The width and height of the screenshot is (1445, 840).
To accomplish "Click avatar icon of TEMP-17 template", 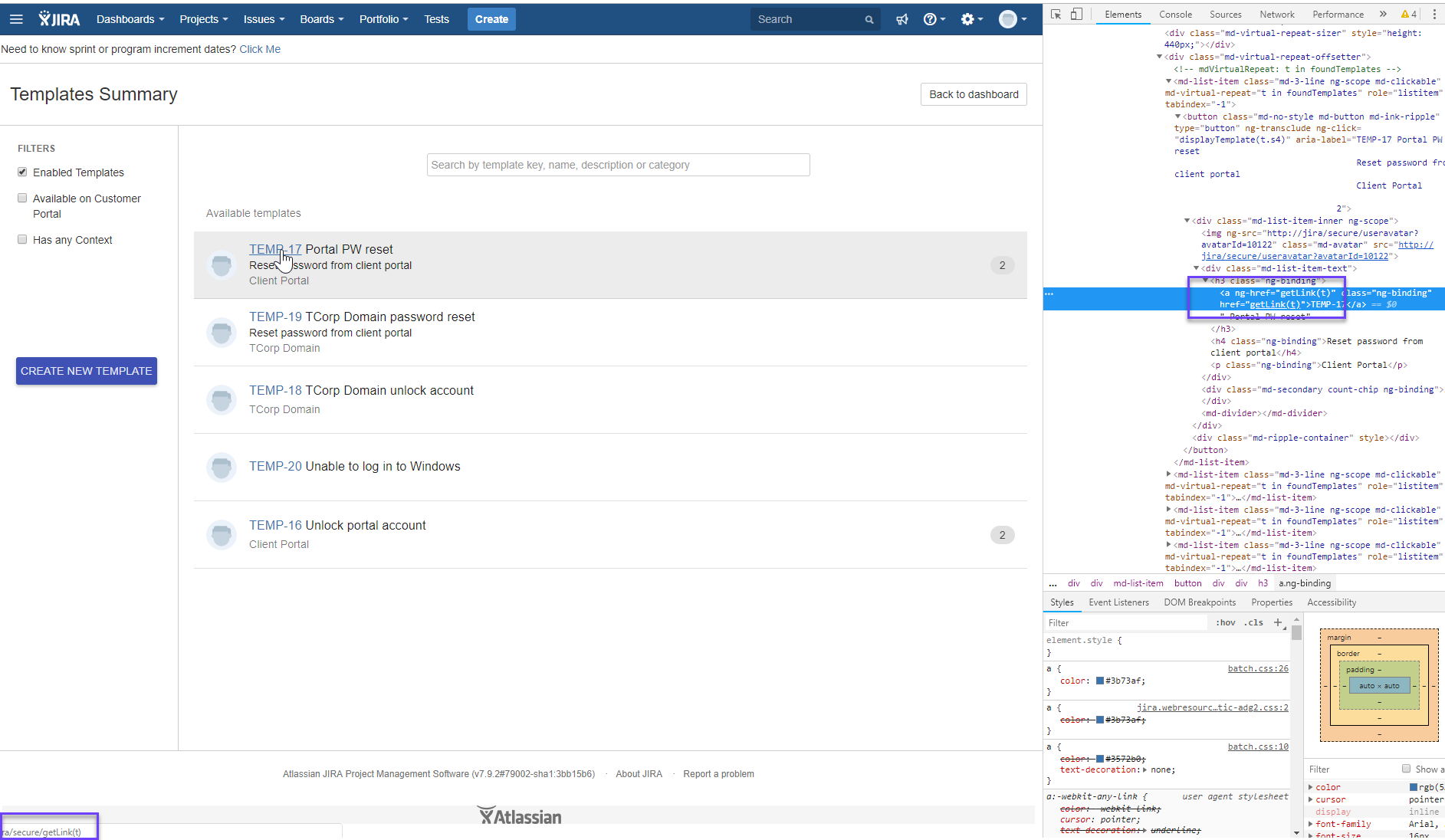I will [222, 265].
